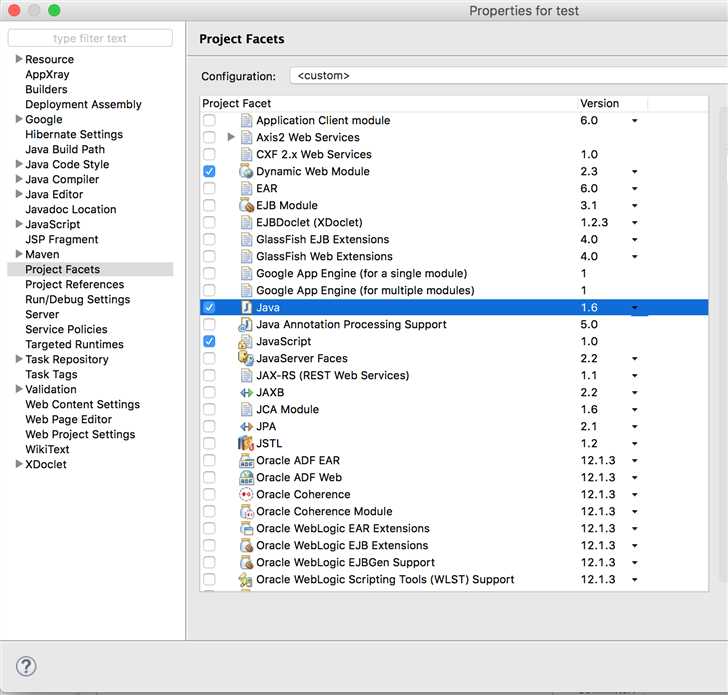This screenshot has width=728, height=695.
Task: Click the JPA facet icon
Action: (x=246, y=427)
